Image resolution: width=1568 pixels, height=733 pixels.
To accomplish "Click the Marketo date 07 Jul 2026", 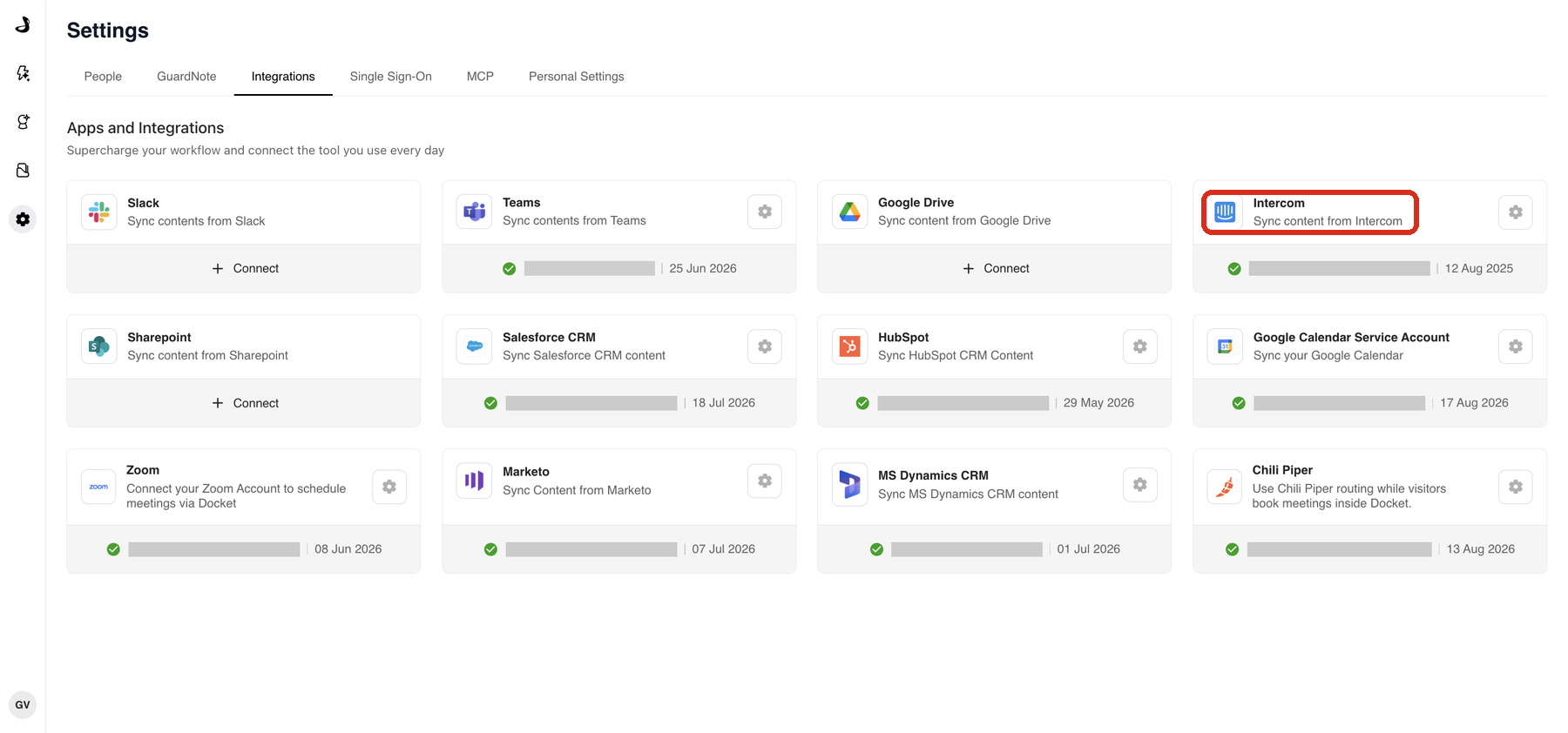I will tap(724, 549).
